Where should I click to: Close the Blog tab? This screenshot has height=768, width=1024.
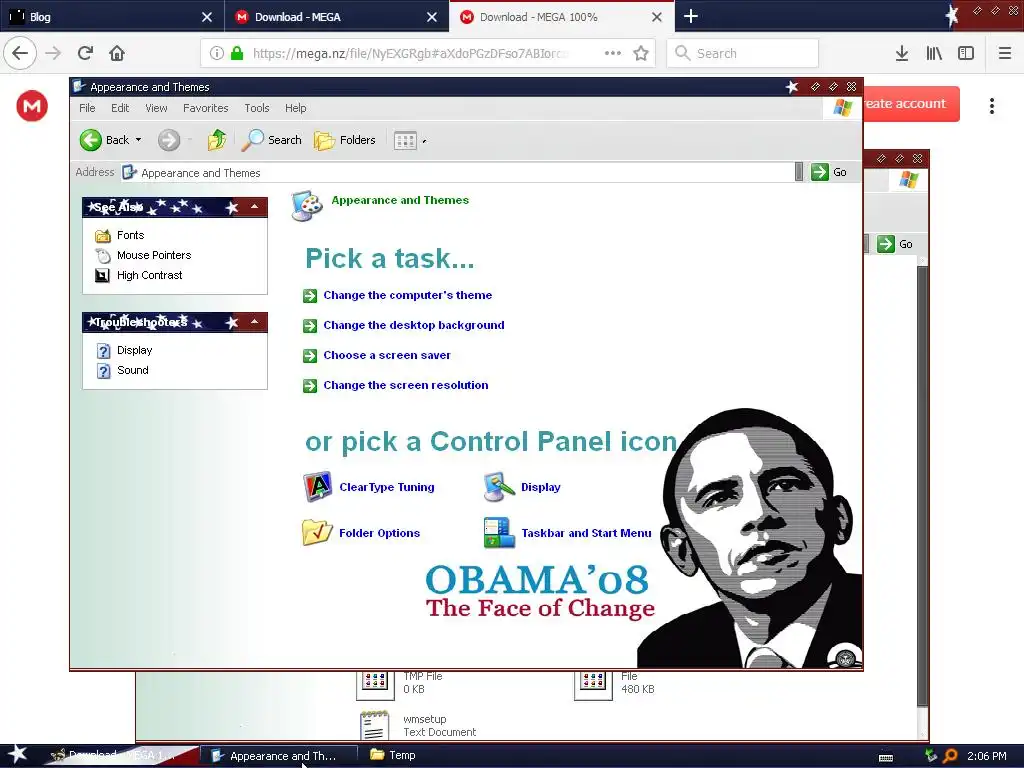point(207,17)
